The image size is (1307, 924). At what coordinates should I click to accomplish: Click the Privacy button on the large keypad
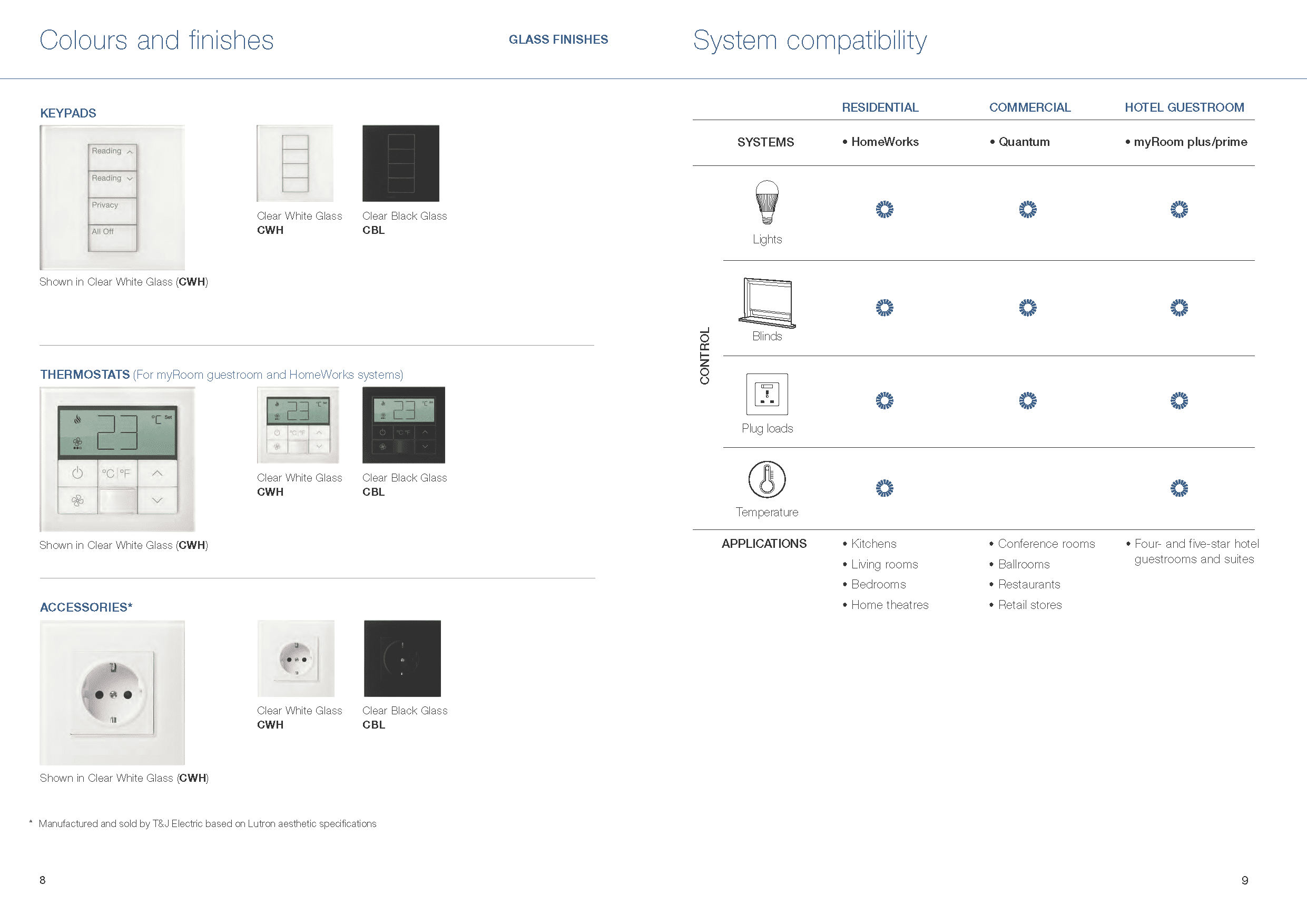point(113,211)
